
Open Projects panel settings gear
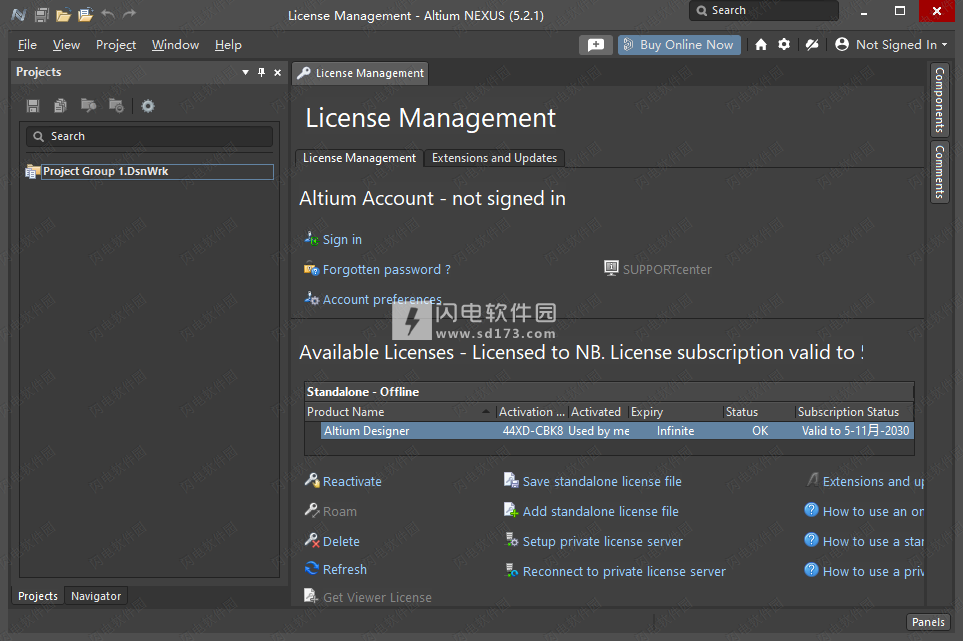point(147,106)
